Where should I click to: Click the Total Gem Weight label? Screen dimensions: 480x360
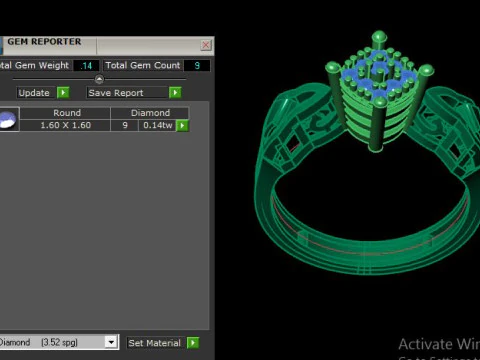(x=34, y=65)
